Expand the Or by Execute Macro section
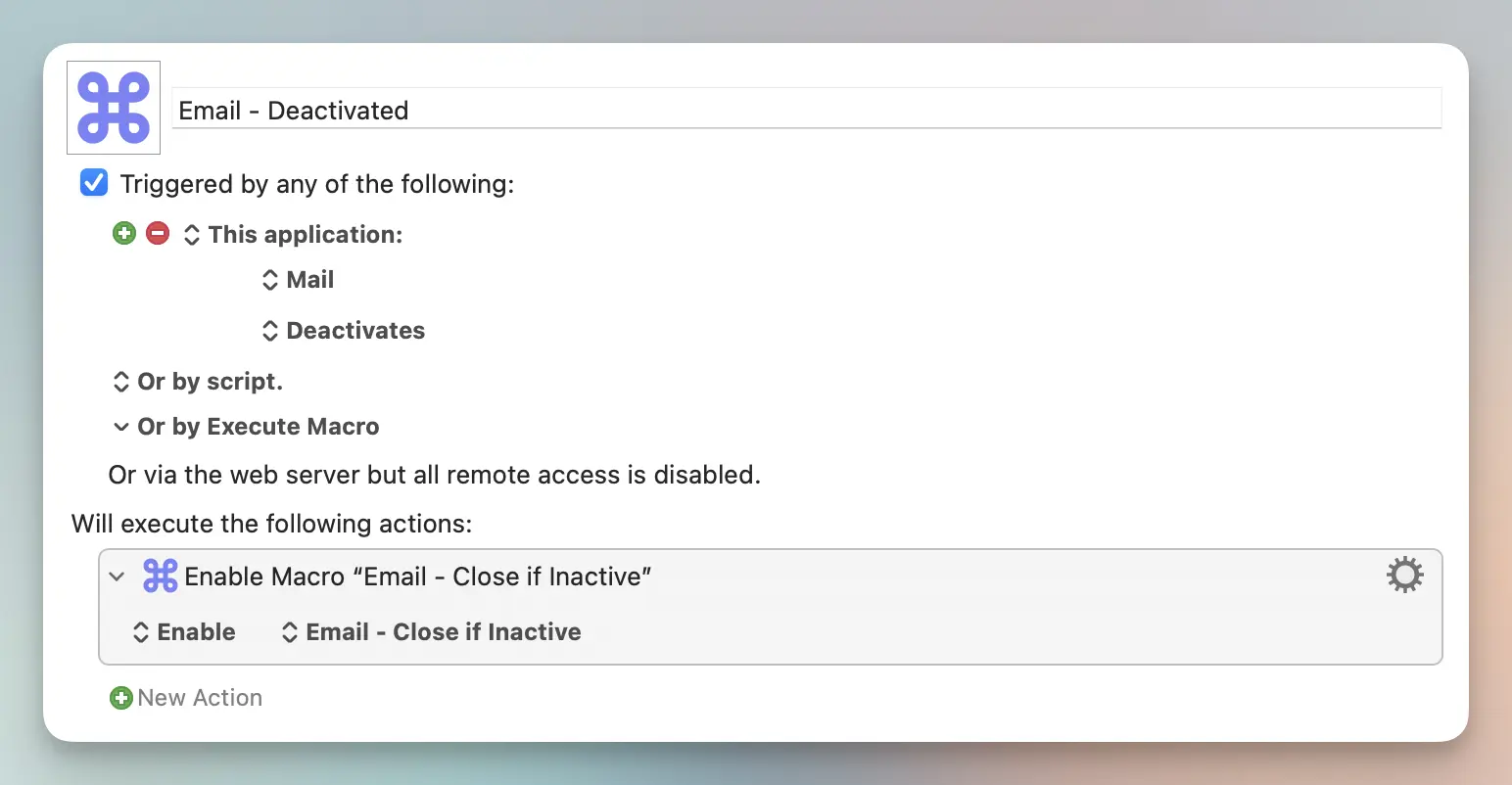 click(246, 427)
